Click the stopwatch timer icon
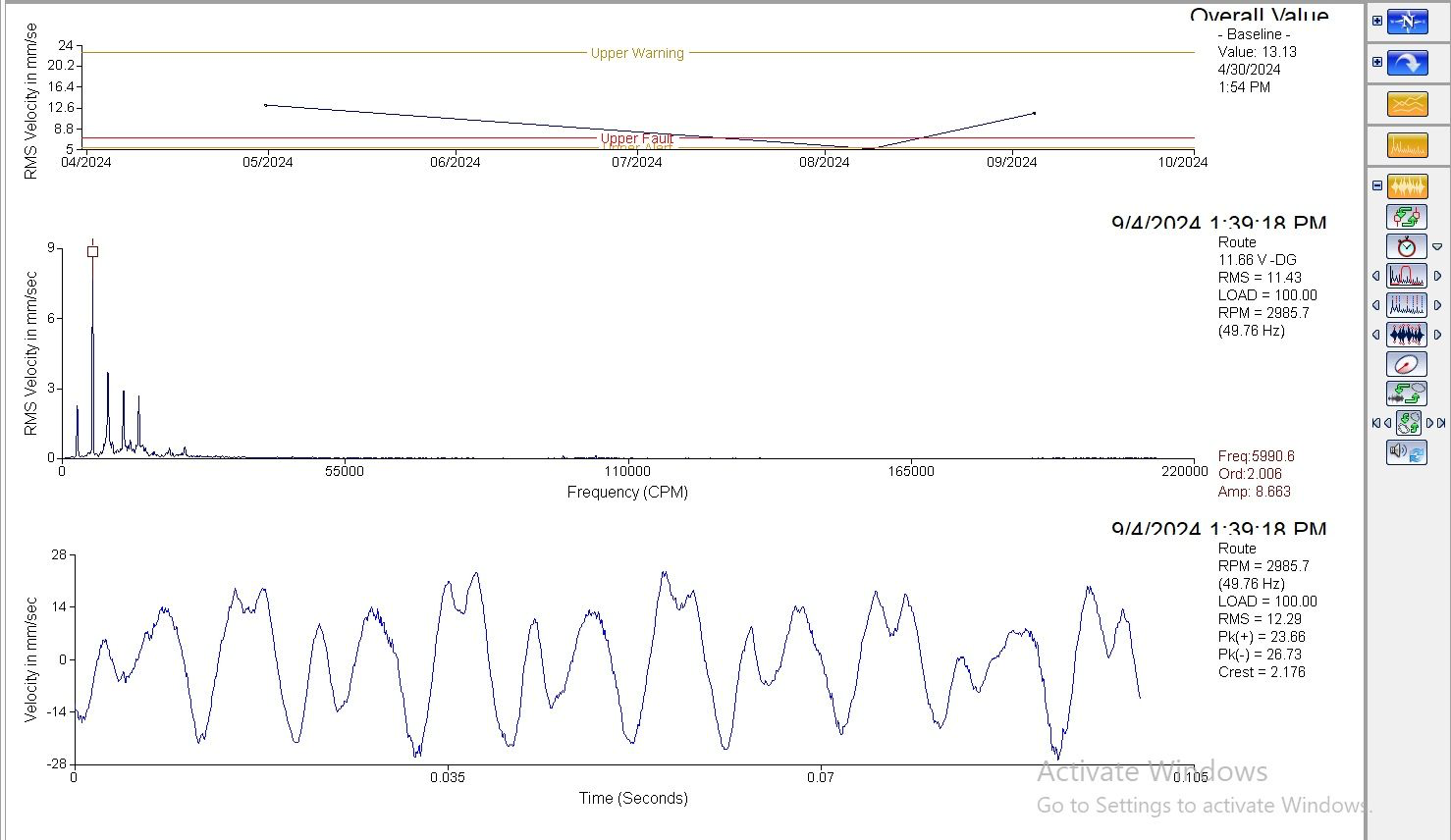The image size is (1451, 840). tap(1407, 246)
